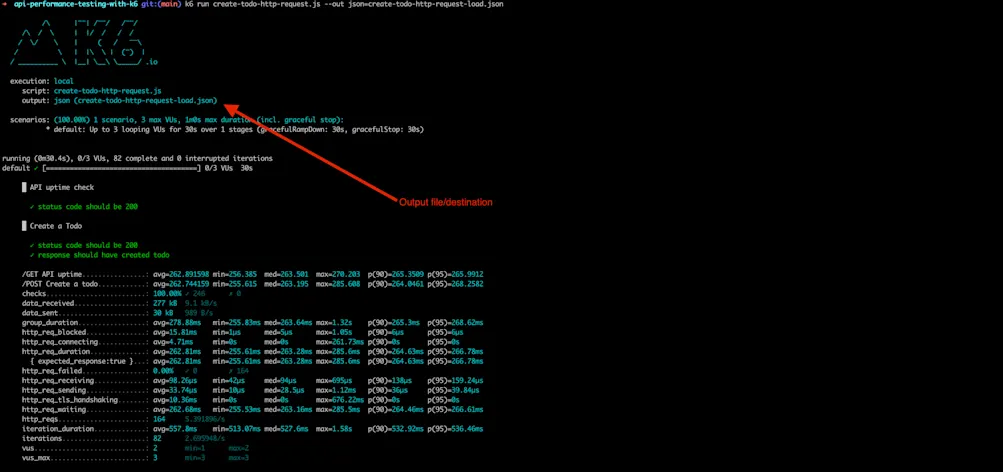Click the 'avg=33.74µs' value
Screen dimensions: 1003x472
pos(175,389)
